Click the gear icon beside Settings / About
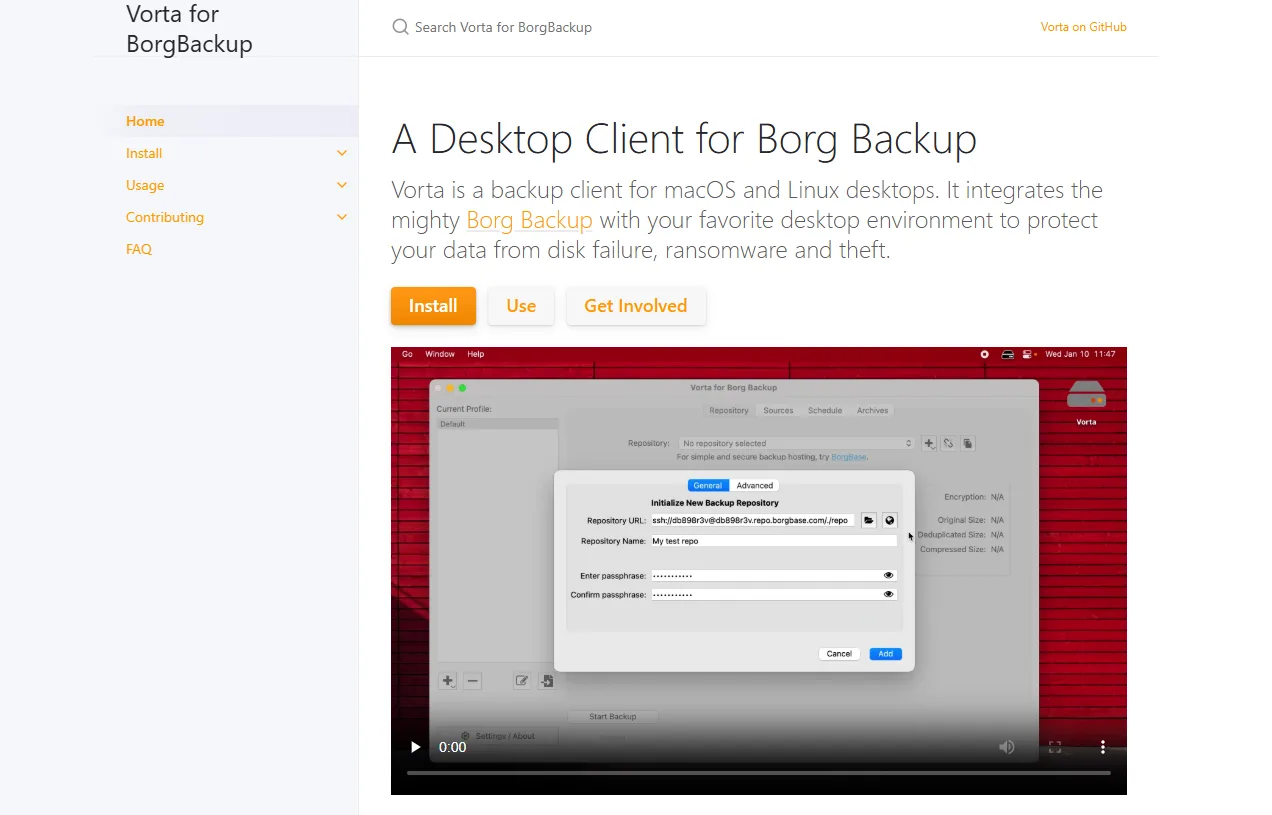The width and height of the screenshot is (1272, 815). tap(465, 736)
